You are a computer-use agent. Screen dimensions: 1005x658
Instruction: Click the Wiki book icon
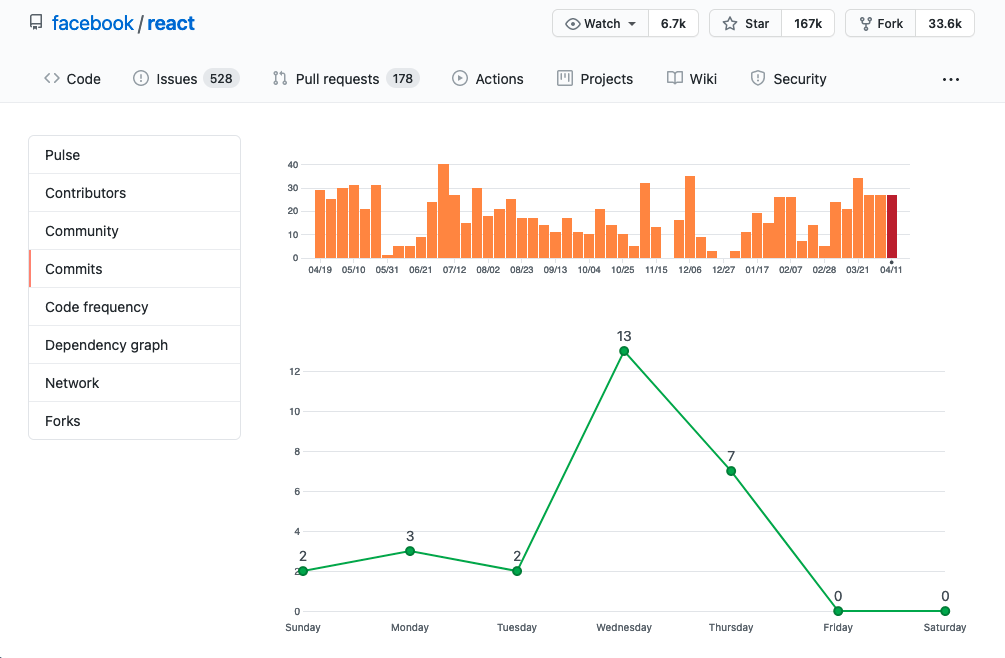click(675, 78)
